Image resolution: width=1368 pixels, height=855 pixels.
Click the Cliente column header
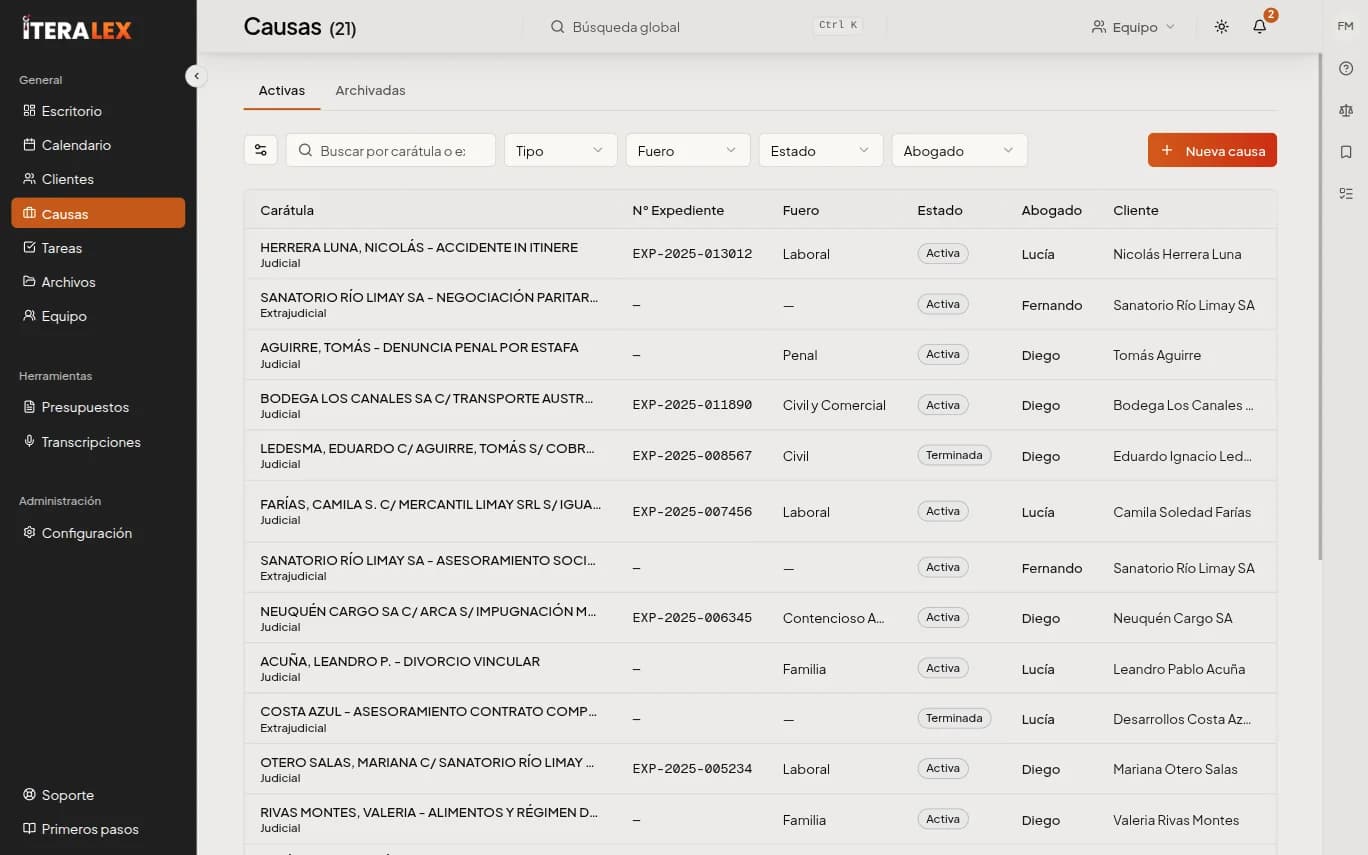[1136, 210]
